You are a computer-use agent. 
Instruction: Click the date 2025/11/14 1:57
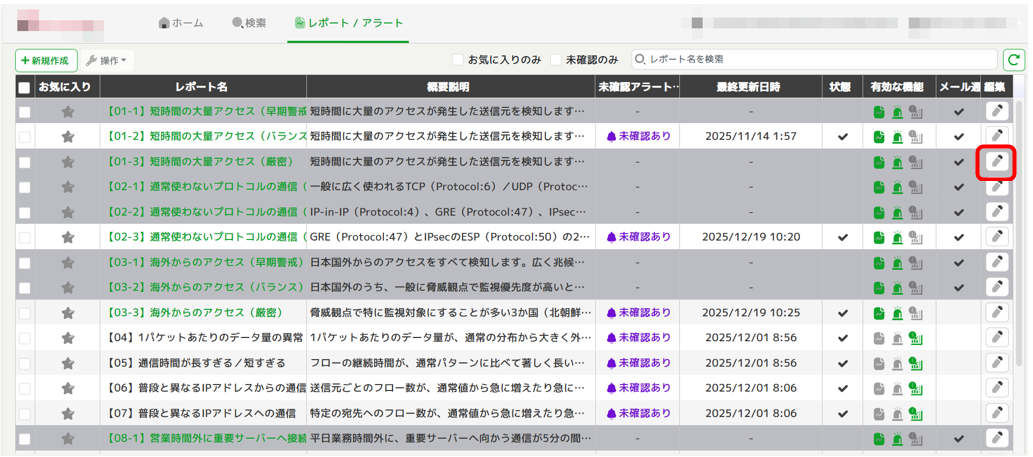[x=751, y=136]
